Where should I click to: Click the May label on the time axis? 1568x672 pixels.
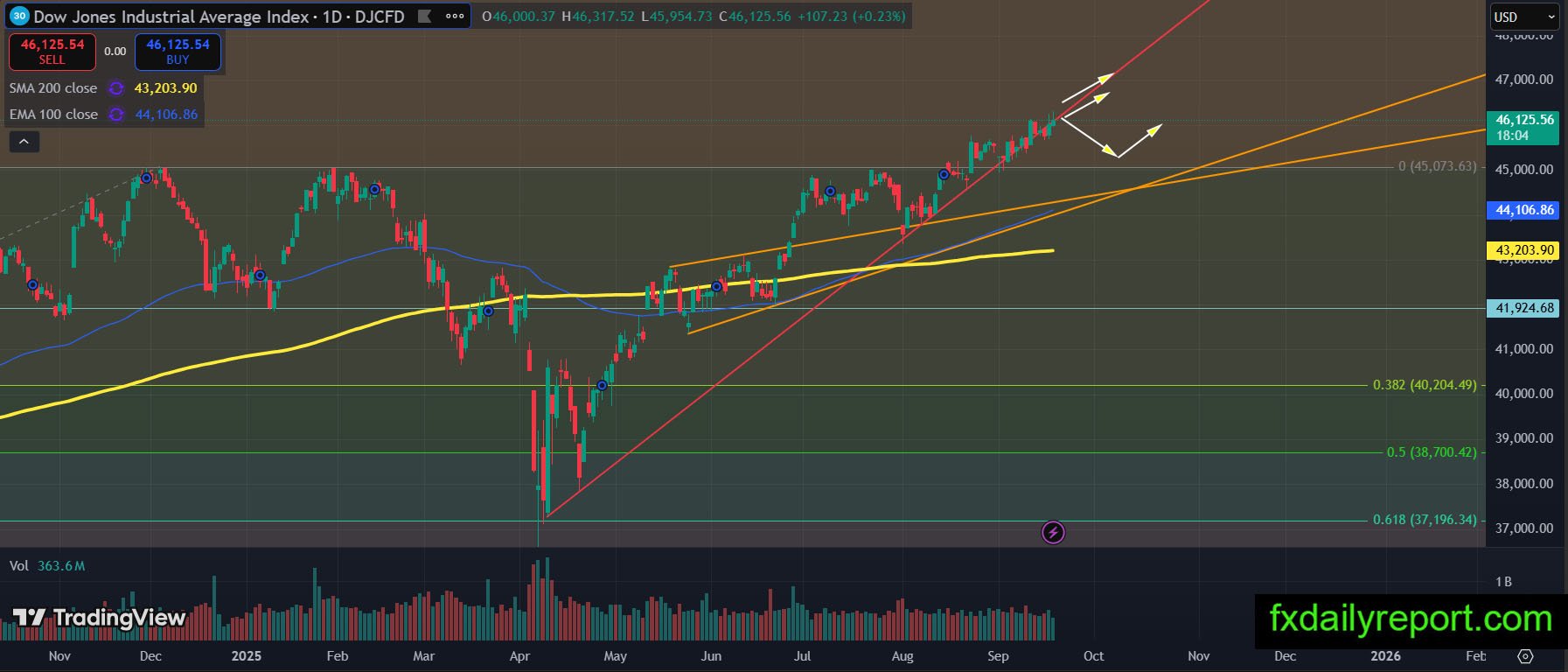pyautogui.click(x=615, y=656)
